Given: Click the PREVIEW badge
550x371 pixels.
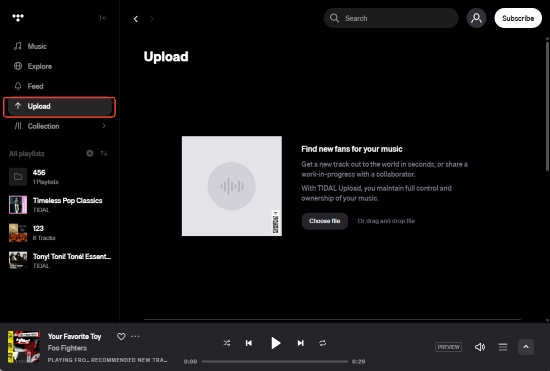Looking at the screenshot, I should pyautogui.click(x=448, y=347).
